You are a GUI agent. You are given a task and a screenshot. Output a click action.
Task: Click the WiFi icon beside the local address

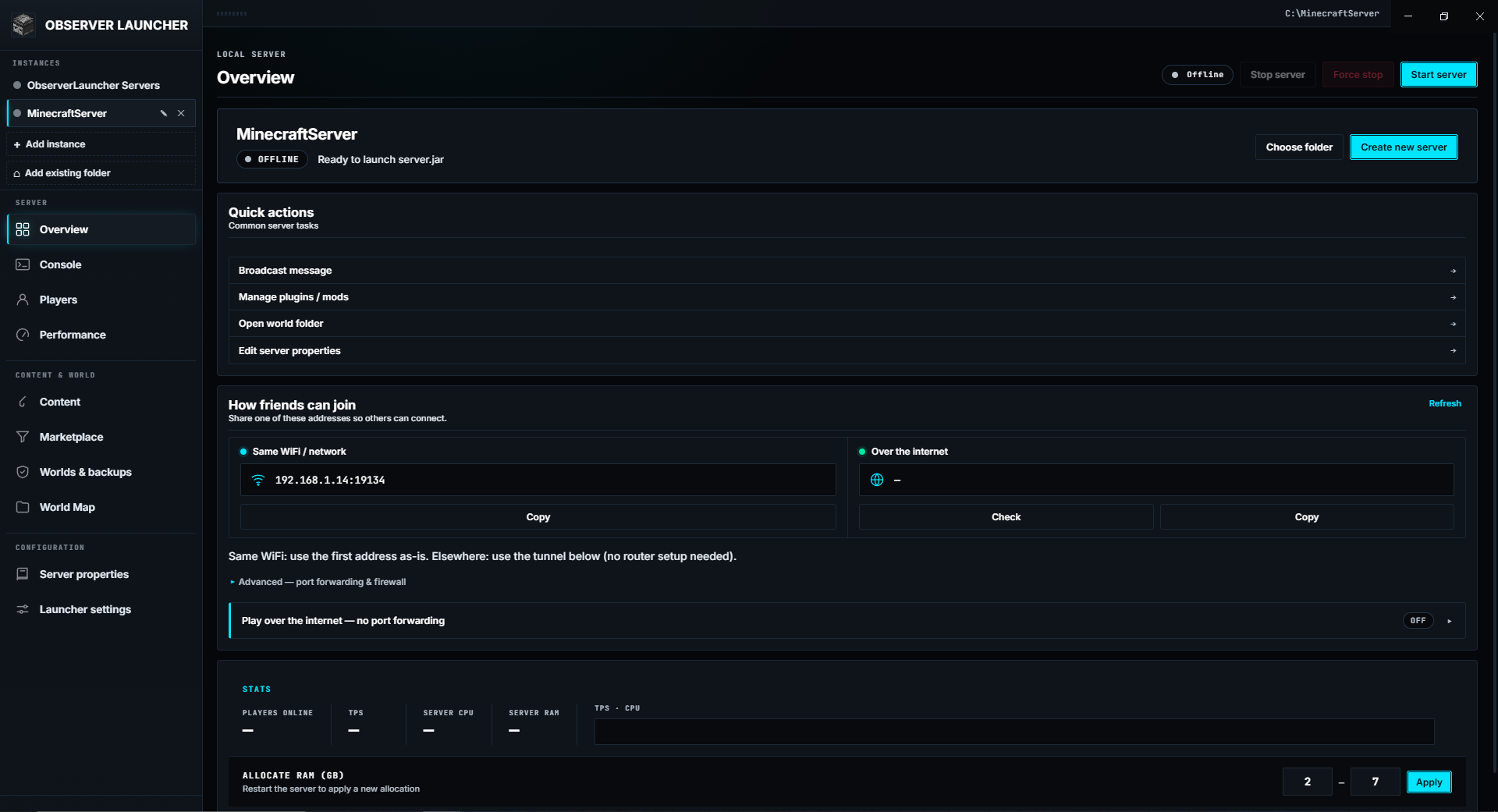click(258, 480)
